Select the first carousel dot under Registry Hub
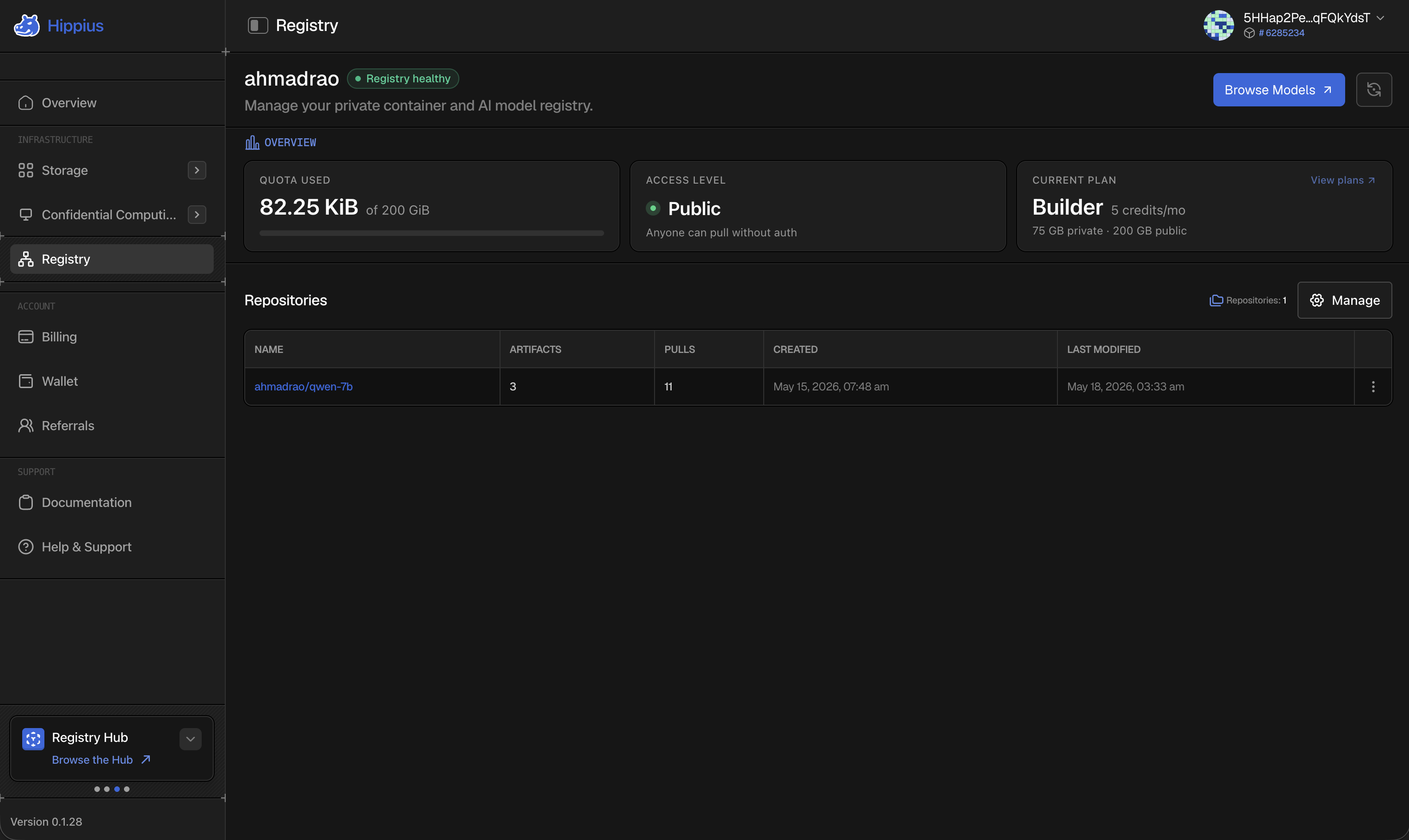 click(97, 789)
